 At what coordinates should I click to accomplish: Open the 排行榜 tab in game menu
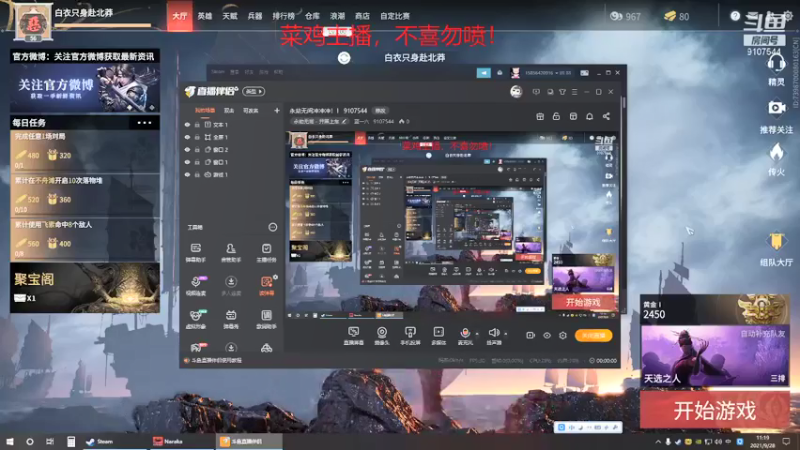284,16
